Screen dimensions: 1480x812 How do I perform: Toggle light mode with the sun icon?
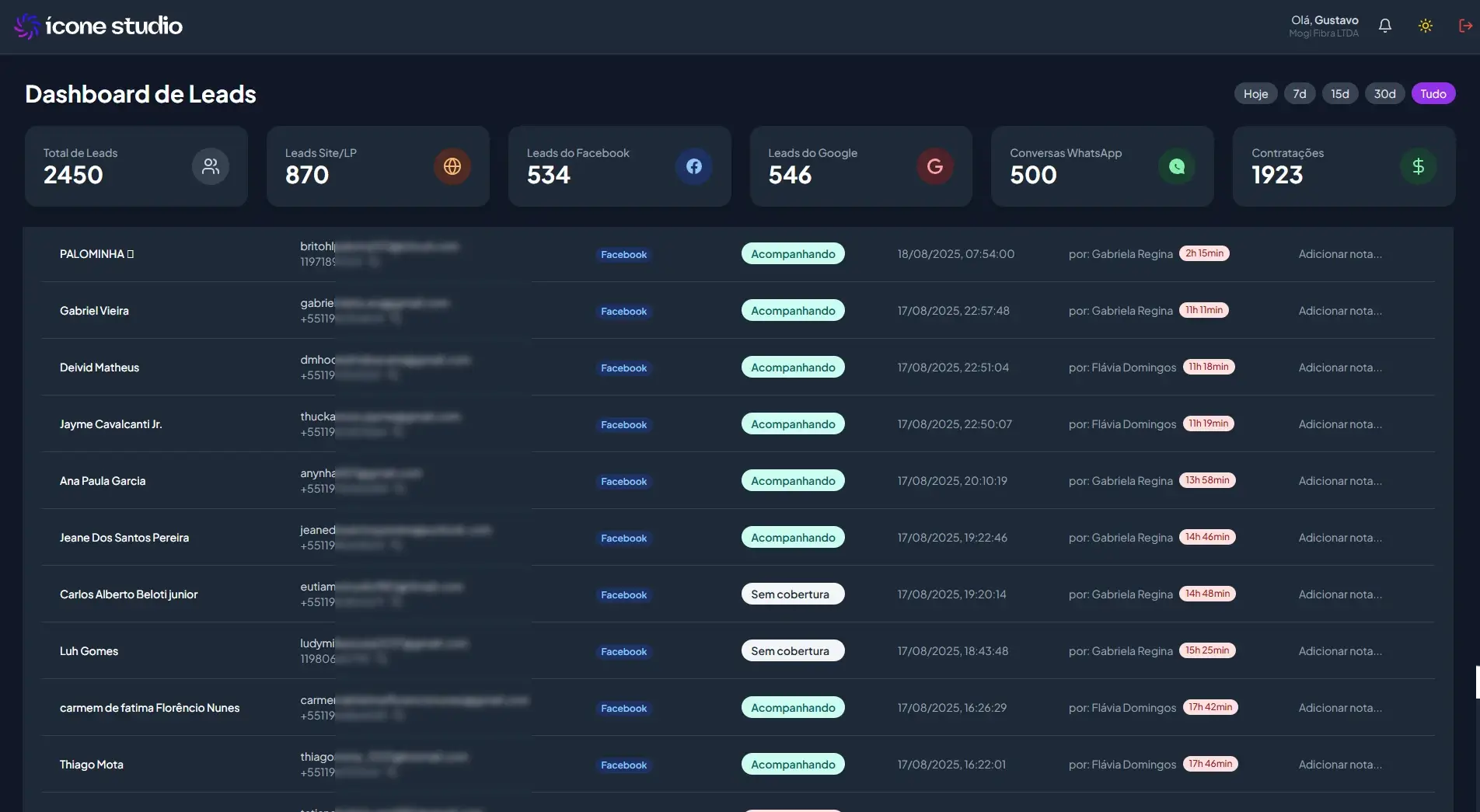1425,25
